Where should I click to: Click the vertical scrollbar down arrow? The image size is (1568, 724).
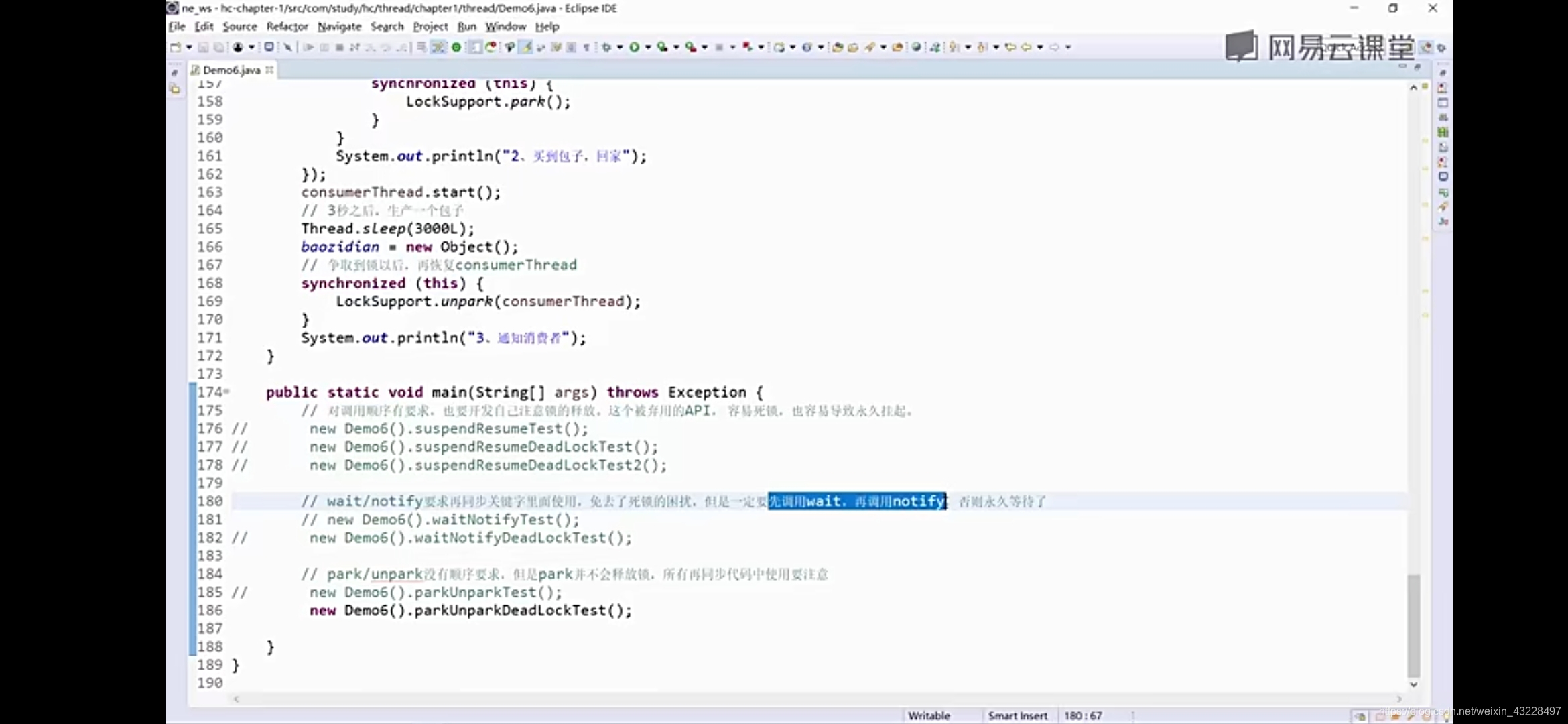[x=1413, y=684]
